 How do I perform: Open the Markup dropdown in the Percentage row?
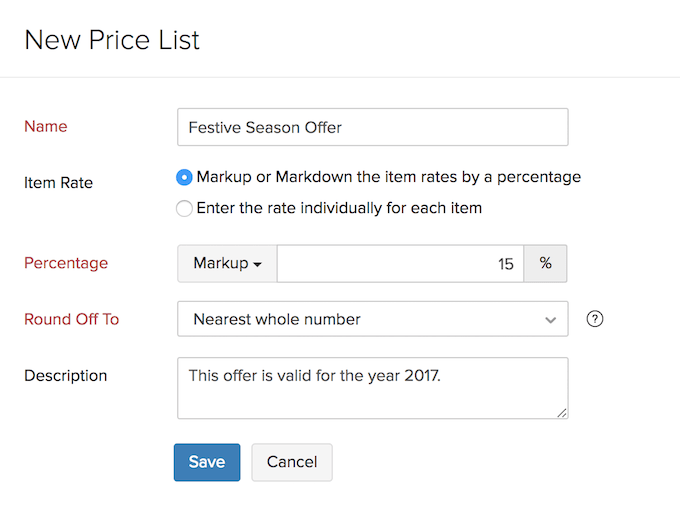227,264
